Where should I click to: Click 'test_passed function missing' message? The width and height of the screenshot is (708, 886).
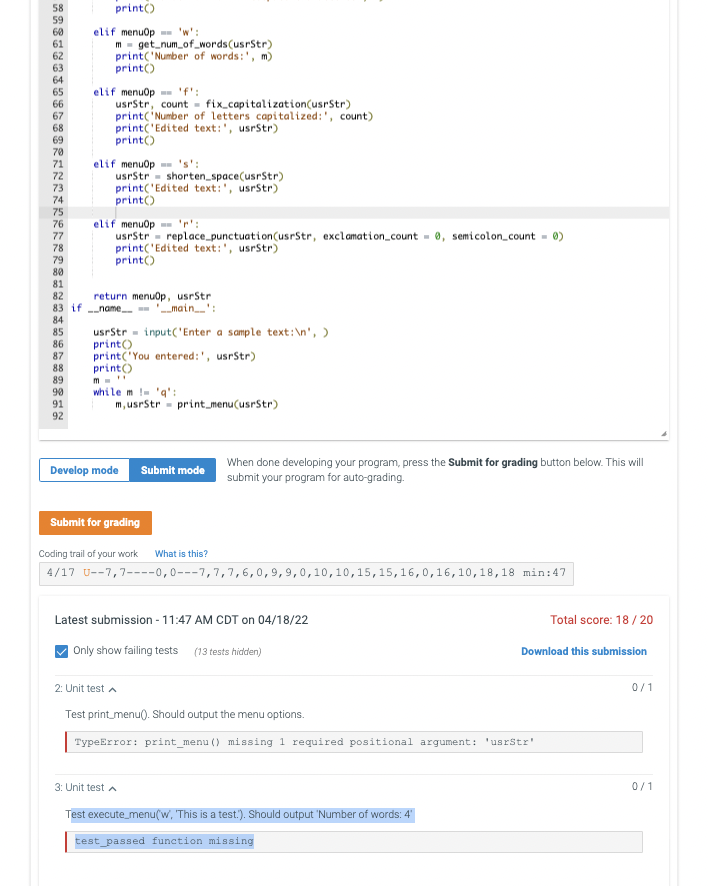pos(164,841)
